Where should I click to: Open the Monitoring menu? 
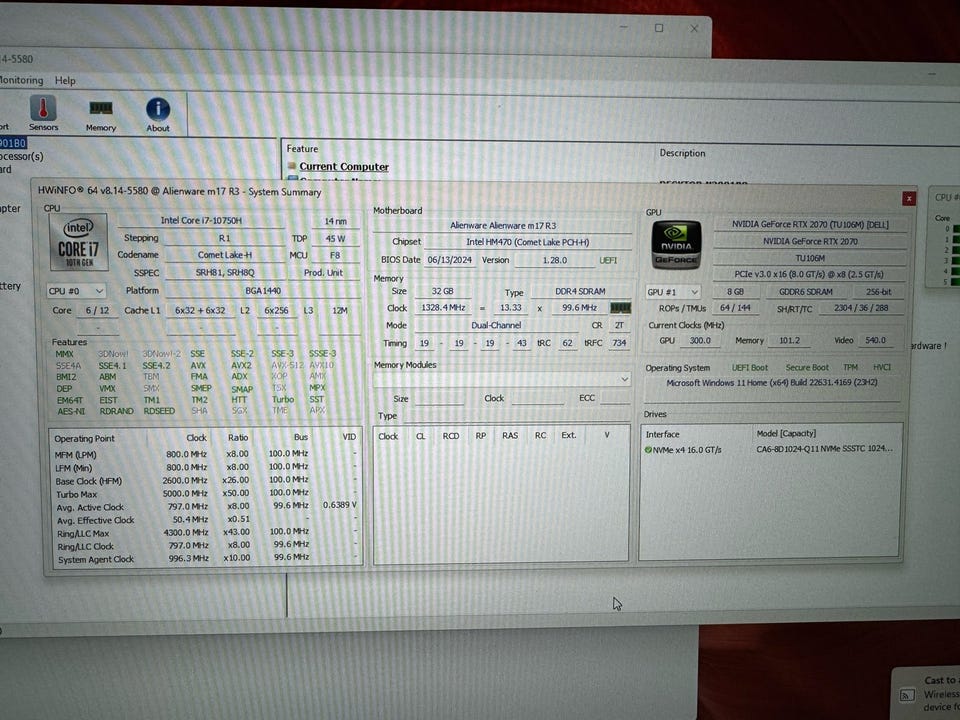click(21, 80)
